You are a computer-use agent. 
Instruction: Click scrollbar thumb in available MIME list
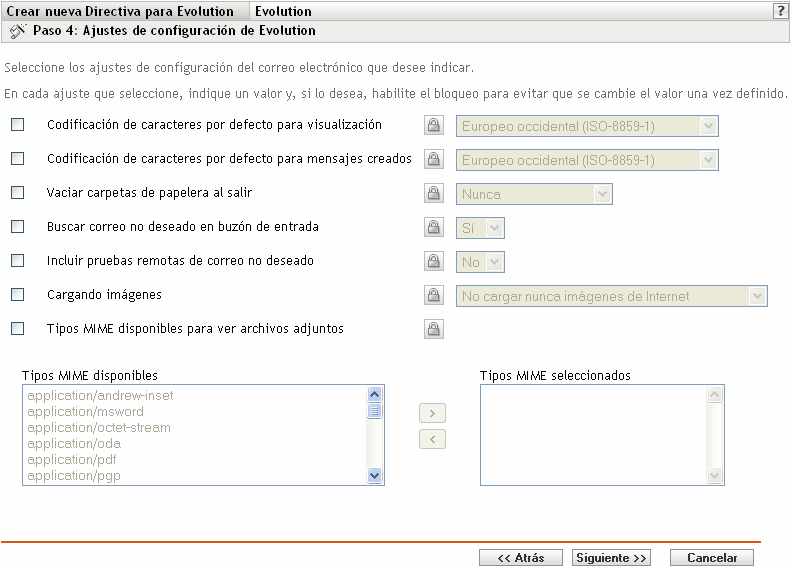[375, 411]
